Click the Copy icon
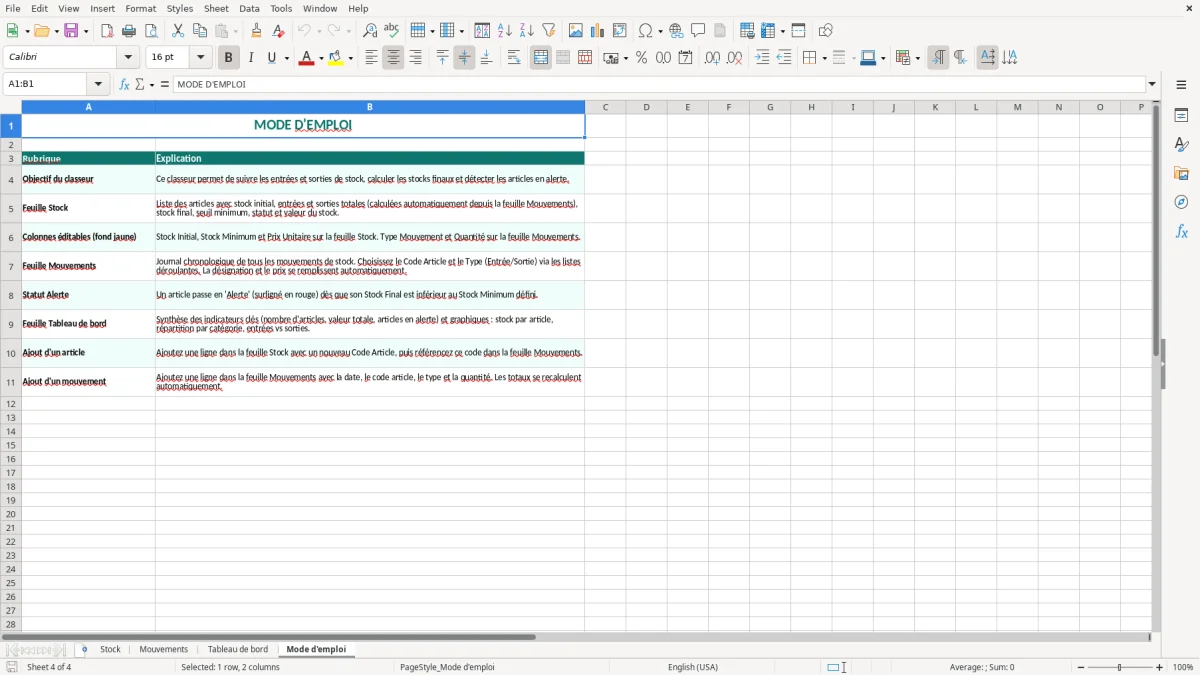Screen dimensions: 1200x675 pyautogui.click(x=199, y=31)
